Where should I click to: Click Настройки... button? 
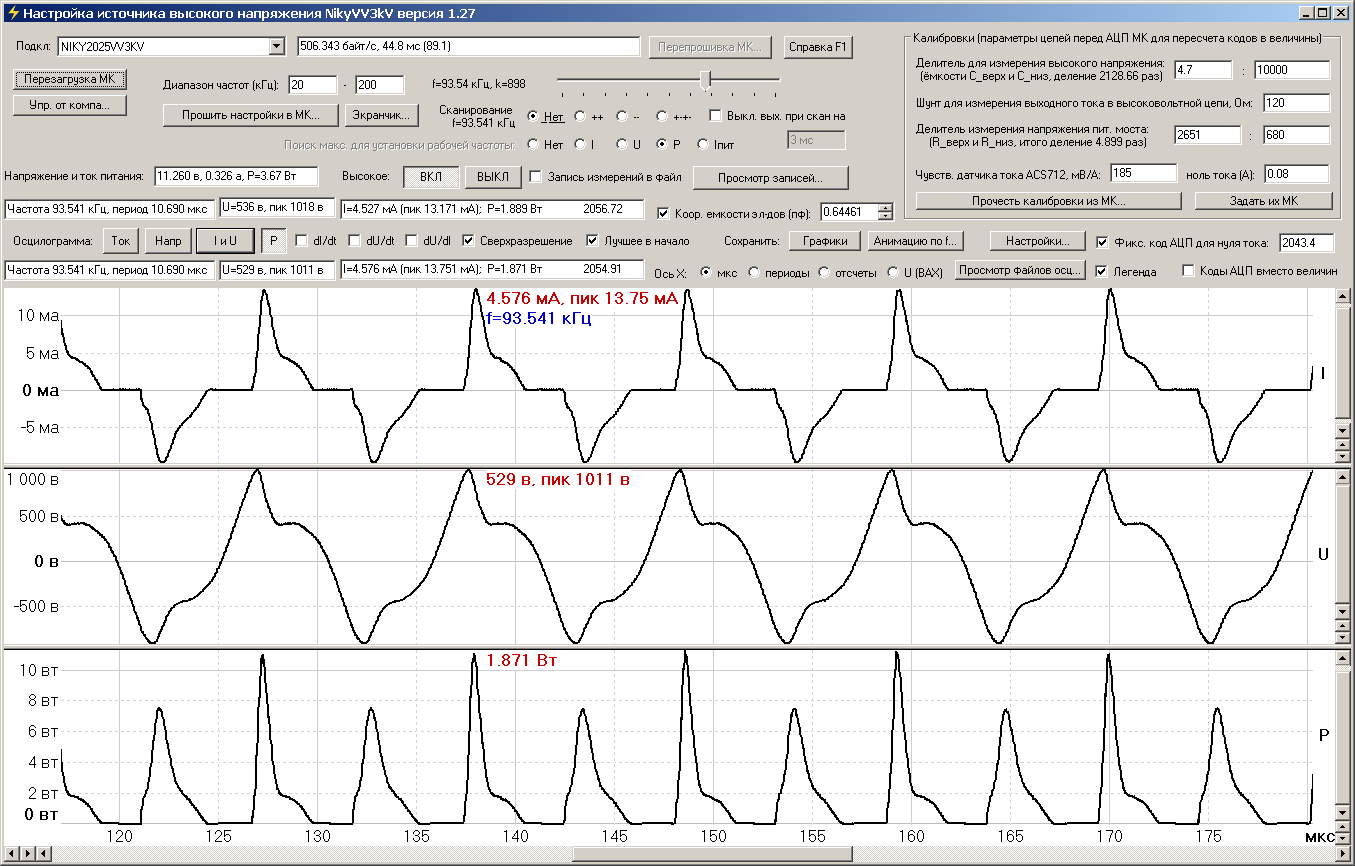(1037, 241)
